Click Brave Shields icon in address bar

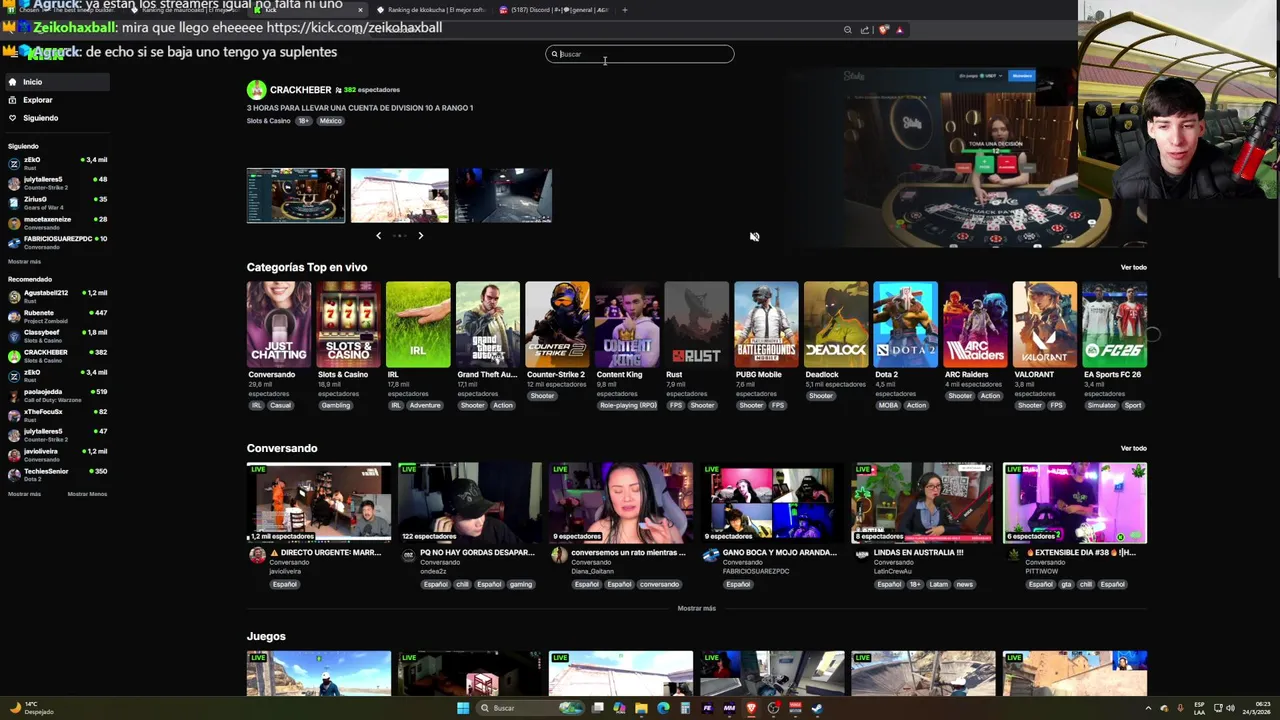(x=883, y=30)
